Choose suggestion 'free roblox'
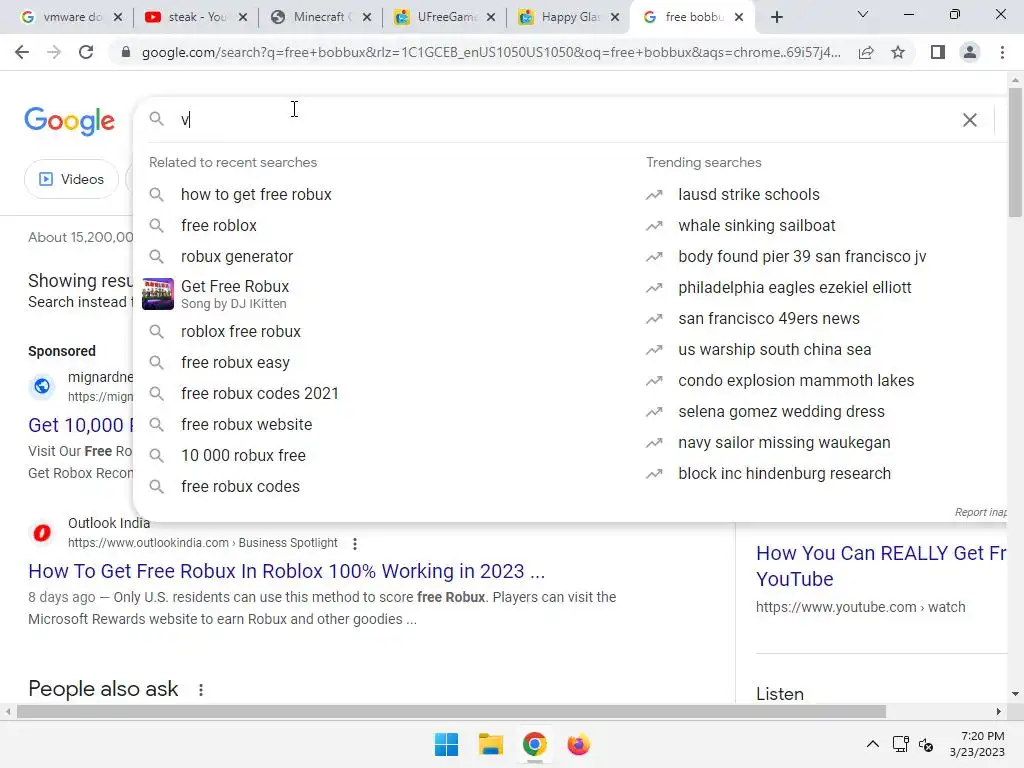Screen dimensions: 1024x768 (219, 225)
